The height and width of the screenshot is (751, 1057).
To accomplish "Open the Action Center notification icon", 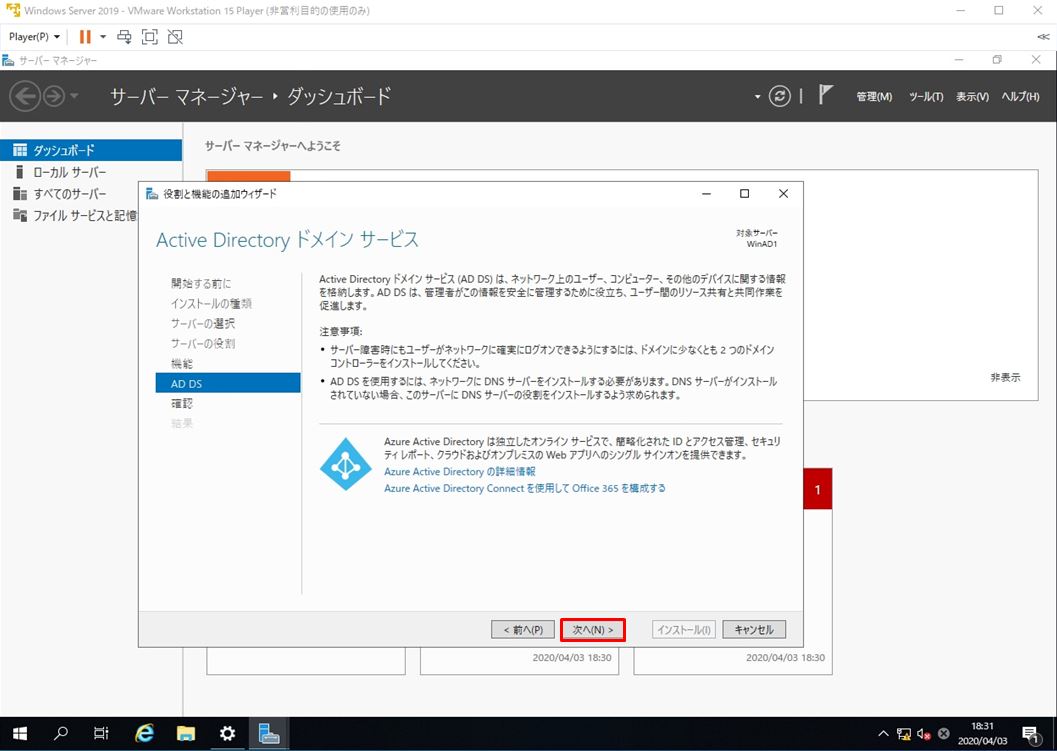I will click(1030, 734).
